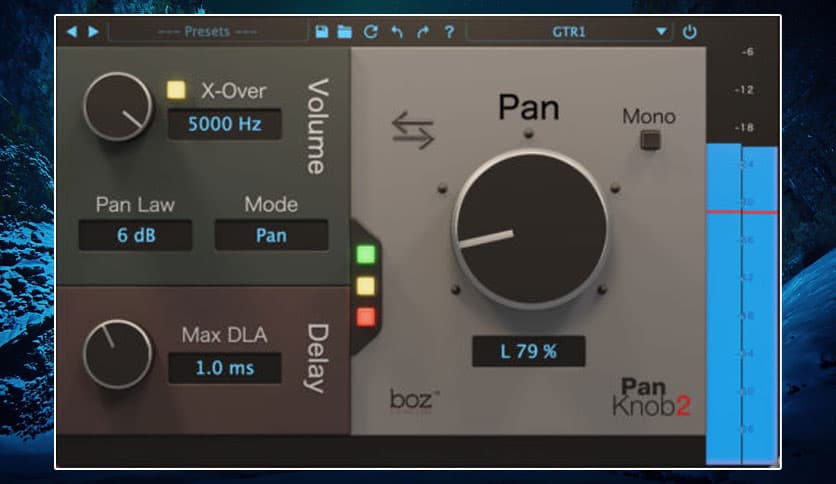Screen dimensions: 836x484
Task: Click the GTR1 dropdown arrow
Action: coord(661,32)
